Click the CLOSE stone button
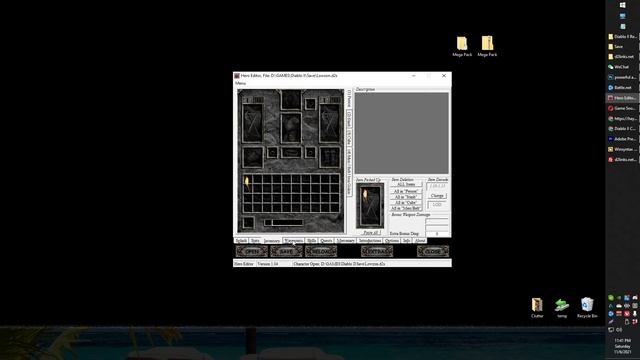The image size is (640, 360). pos(433,251)
